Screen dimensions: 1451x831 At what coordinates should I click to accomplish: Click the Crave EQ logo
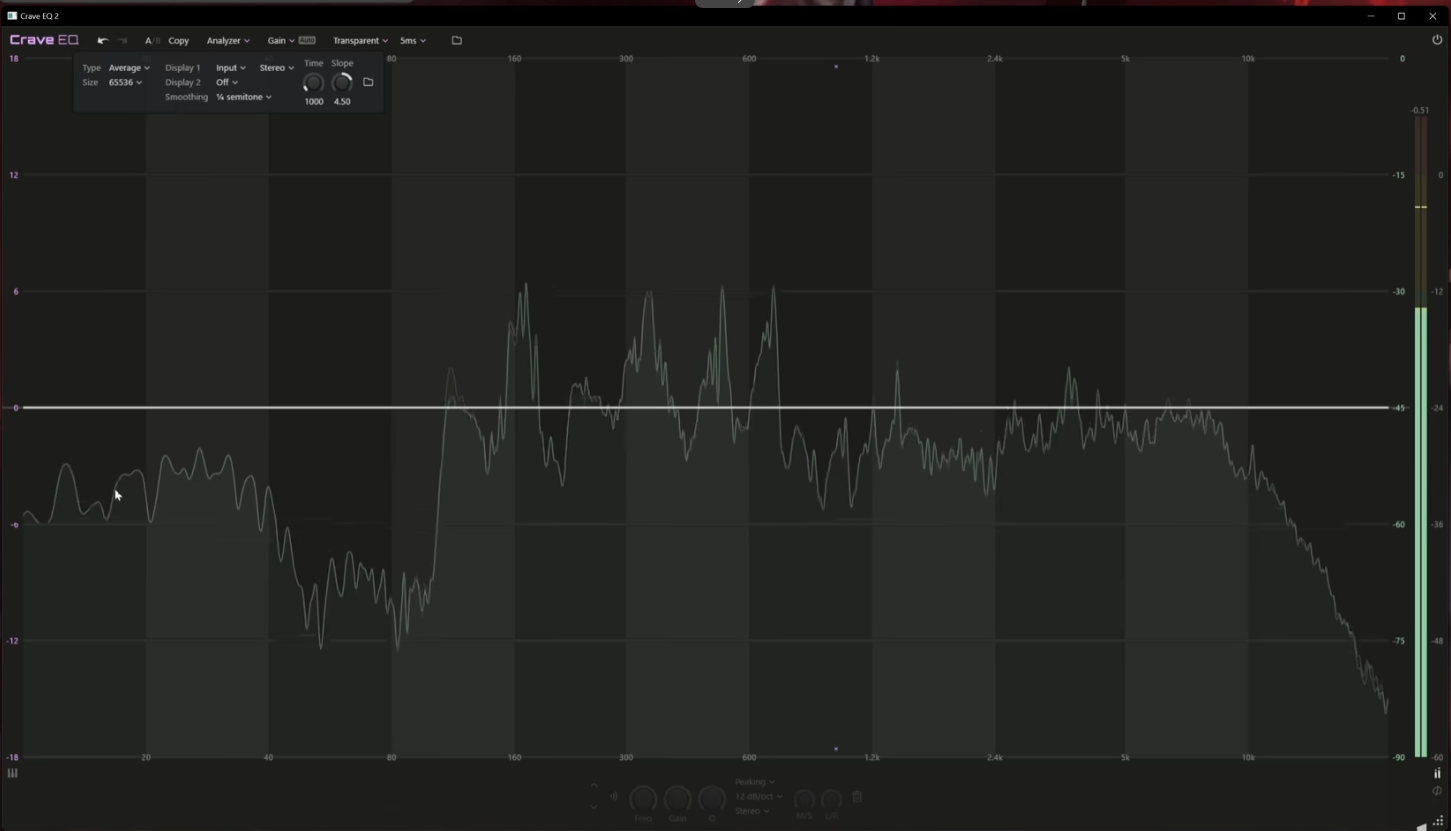pos(44,40)
